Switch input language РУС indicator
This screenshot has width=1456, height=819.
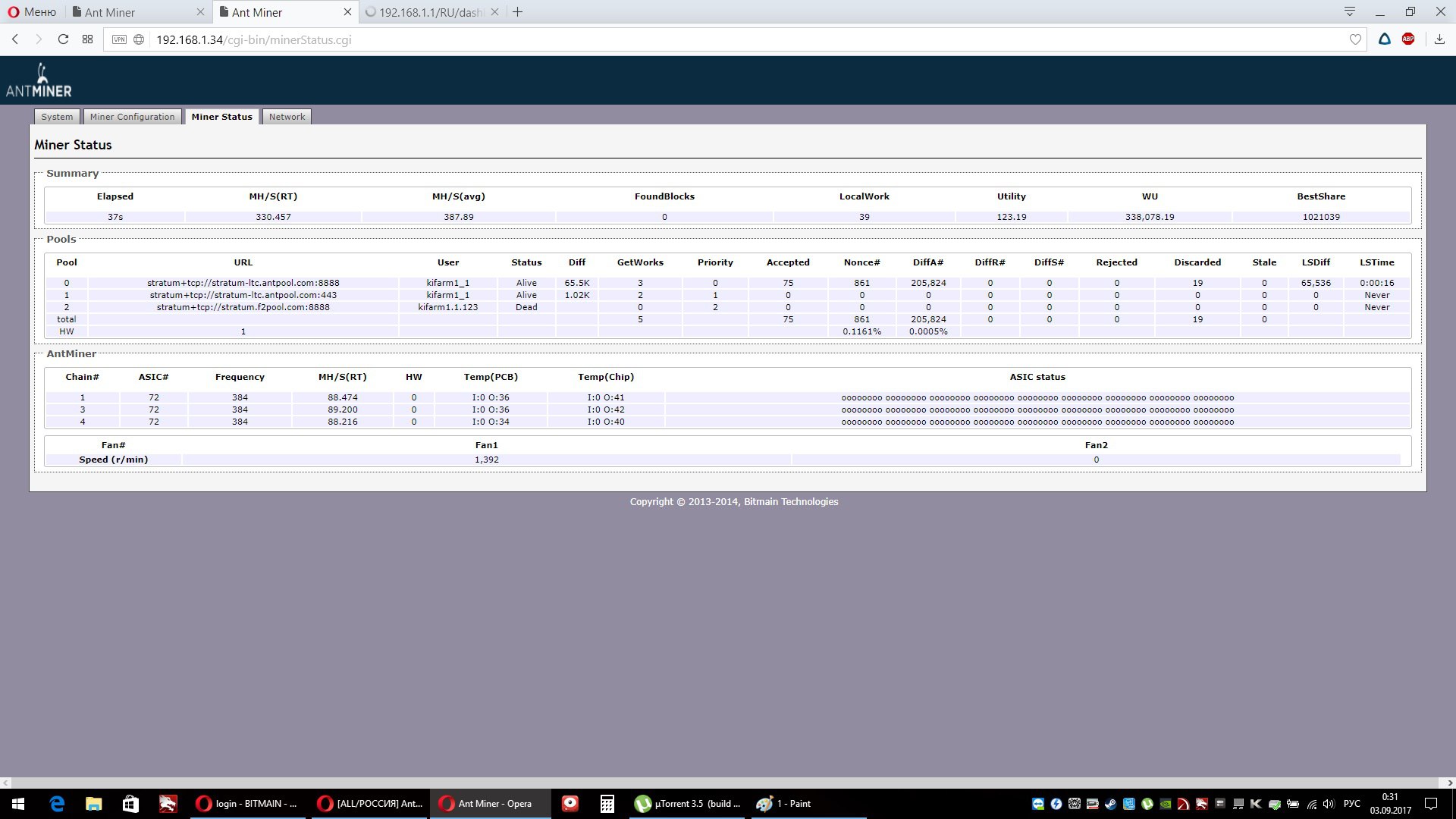coord(1351,804)
